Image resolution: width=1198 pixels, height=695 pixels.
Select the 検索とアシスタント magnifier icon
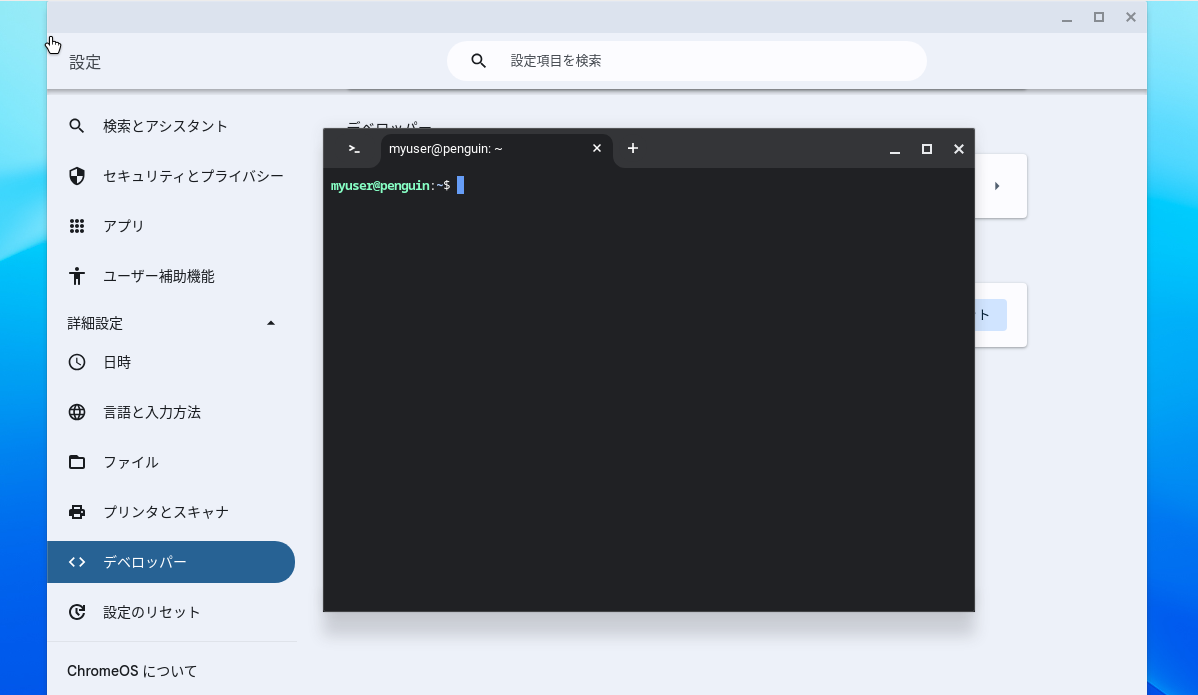pos(76,126)
